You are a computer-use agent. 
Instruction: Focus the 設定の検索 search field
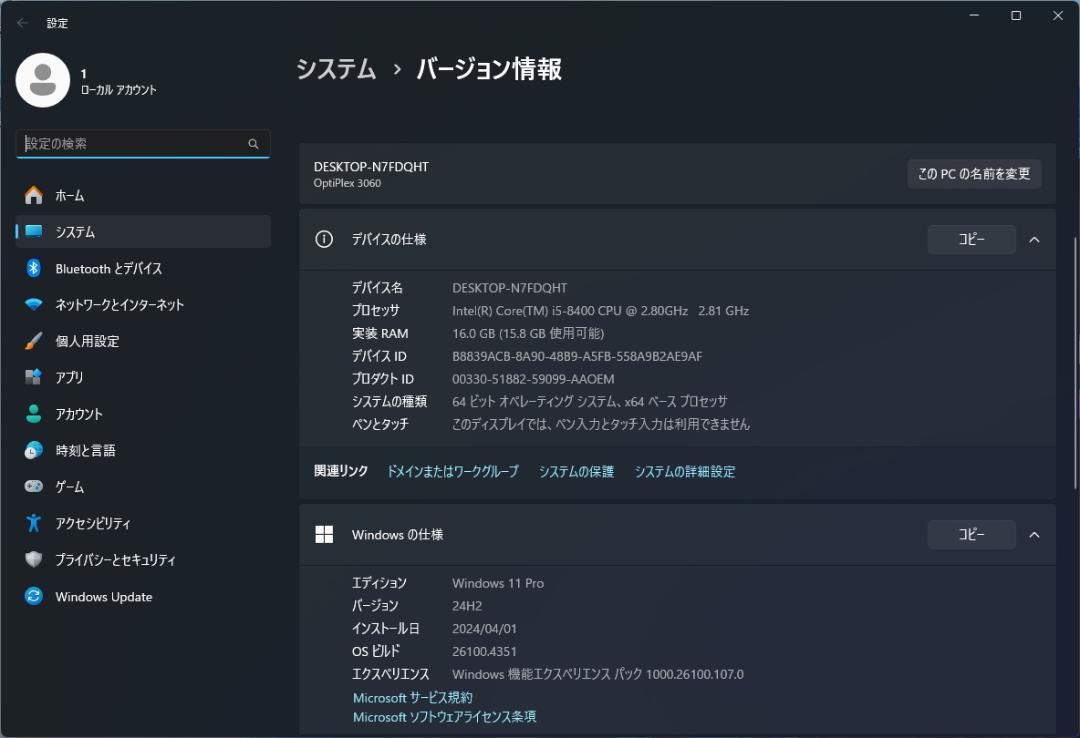[143, 144]
